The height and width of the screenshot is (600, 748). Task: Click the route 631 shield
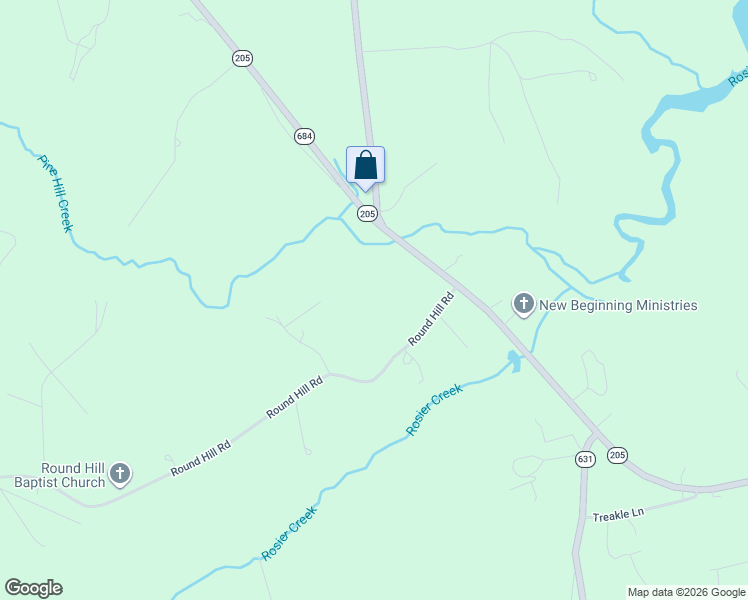585,460
